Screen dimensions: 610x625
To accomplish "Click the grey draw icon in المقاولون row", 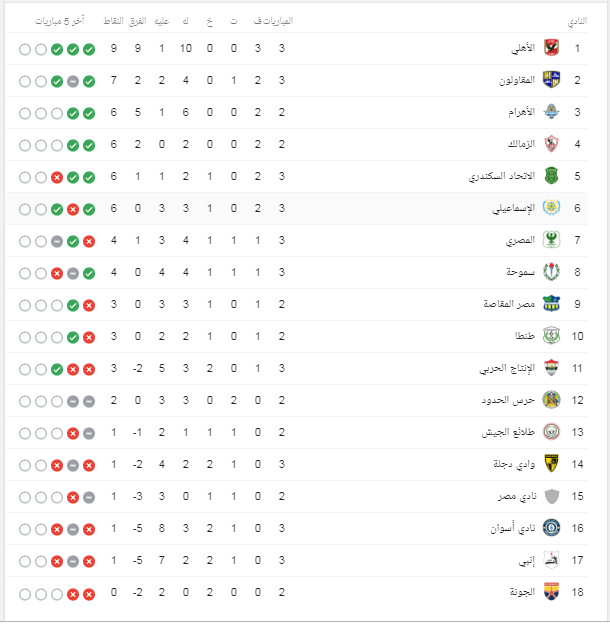I will [73, 80].
